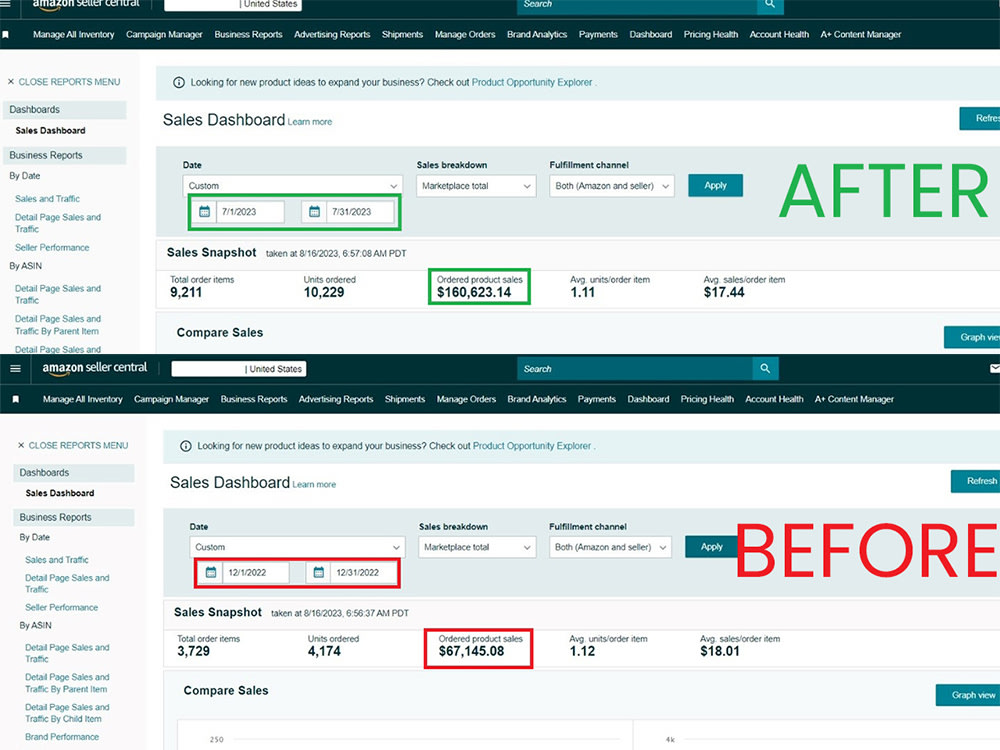Open Advertising Reports in BEFORE nav
The height and width of the screenshot is (750, 1000).
pyautogui.click(x=336, y=399)
